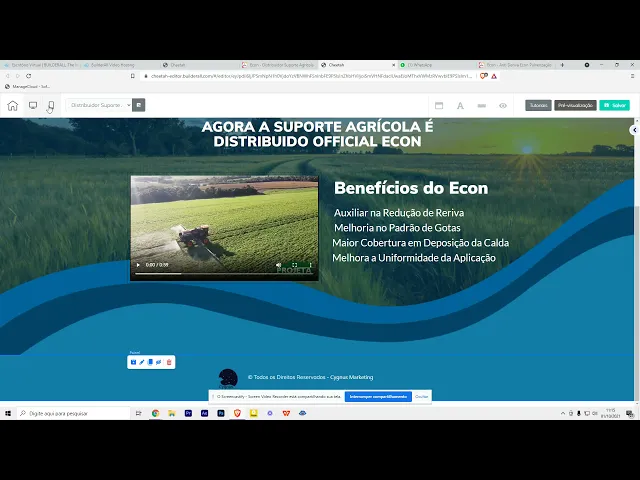The width and height of the screenshot is (640, 480).
Task: Open Chrome from the taskbar
Action: (x=155, y=413)
